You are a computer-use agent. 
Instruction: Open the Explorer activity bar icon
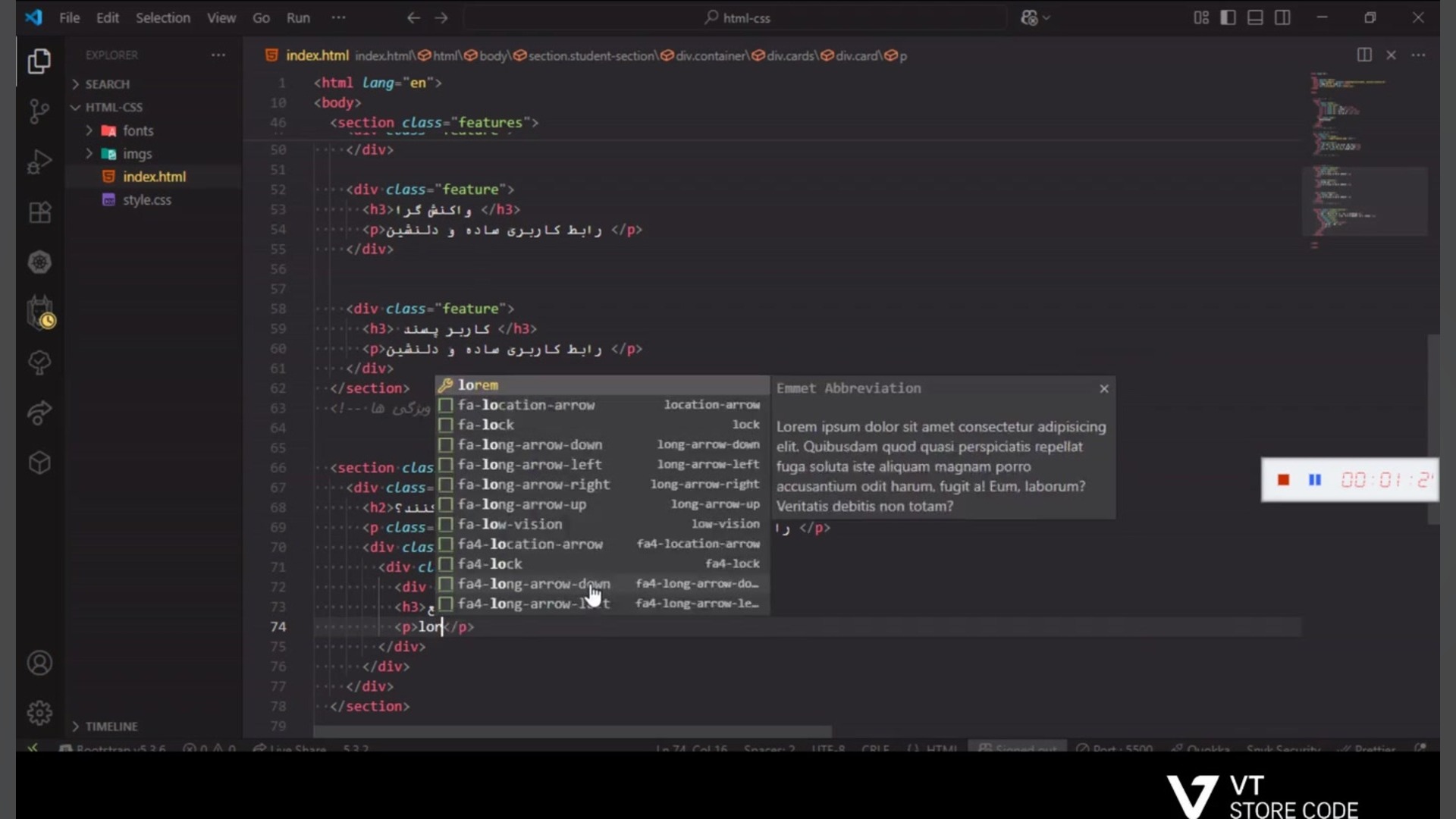pyautogui.click(x=39, y=61)
